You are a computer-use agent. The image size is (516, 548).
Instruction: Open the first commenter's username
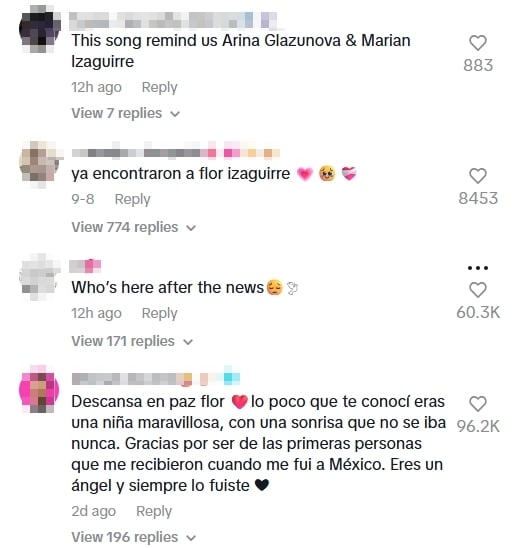click(173, 20)
